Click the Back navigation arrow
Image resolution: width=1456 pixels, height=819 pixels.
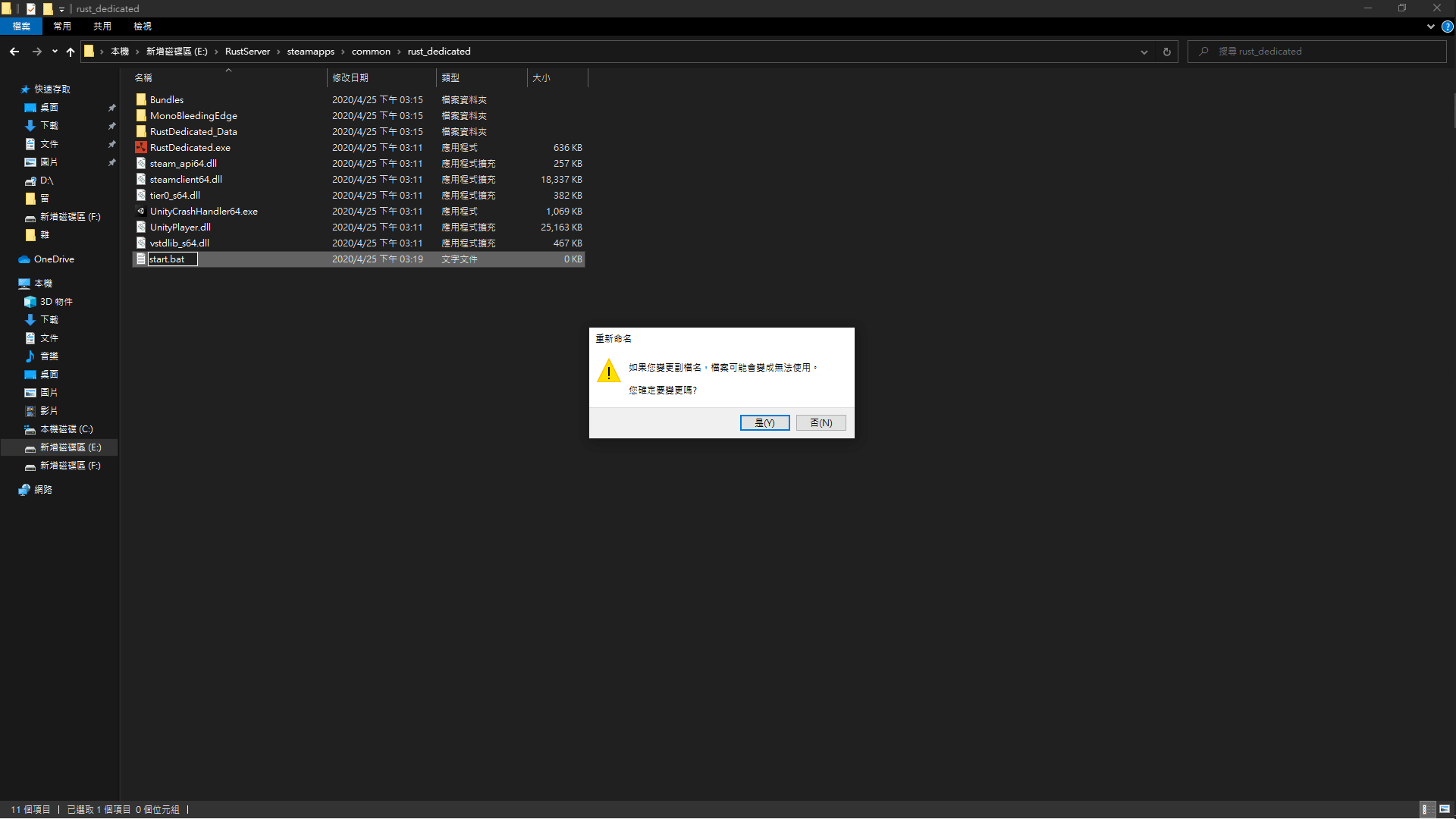pos(14,52)
